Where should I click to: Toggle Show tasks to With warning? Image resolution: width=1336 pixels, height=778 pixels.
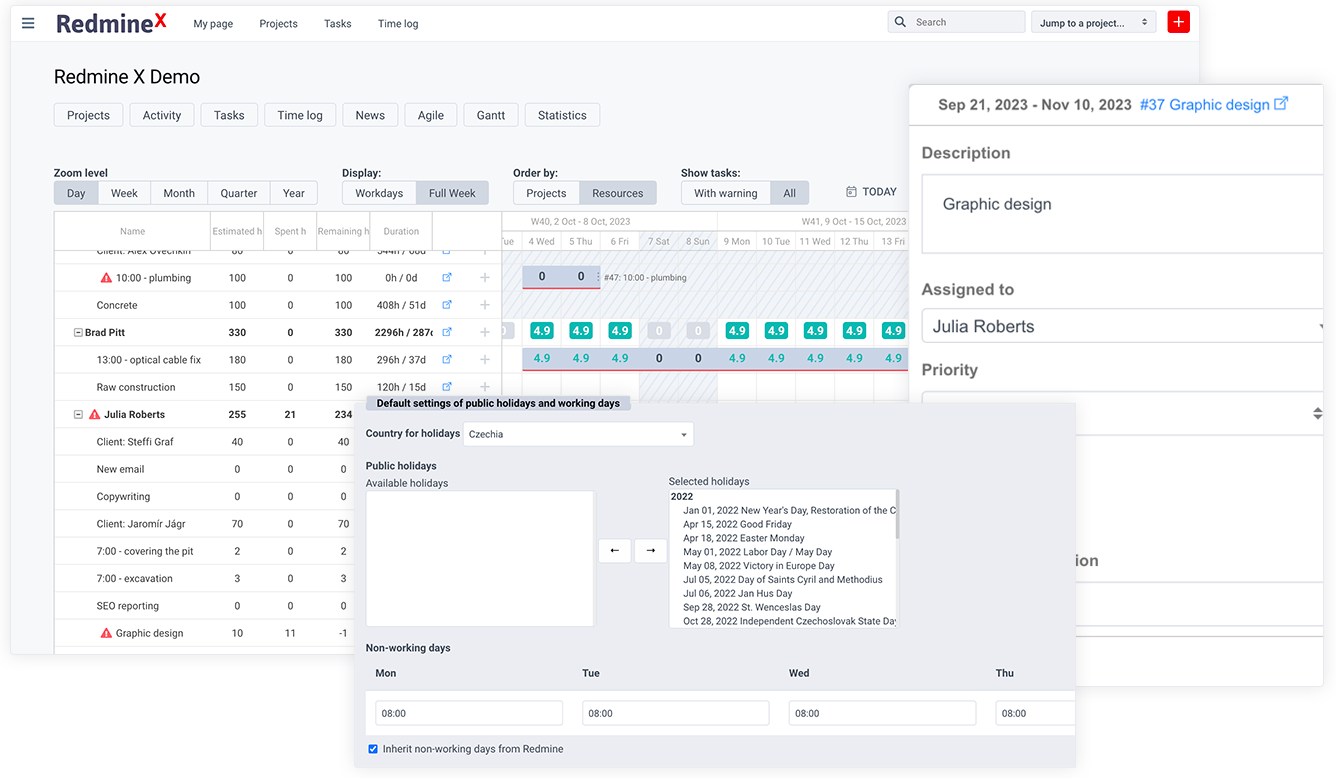725,192
